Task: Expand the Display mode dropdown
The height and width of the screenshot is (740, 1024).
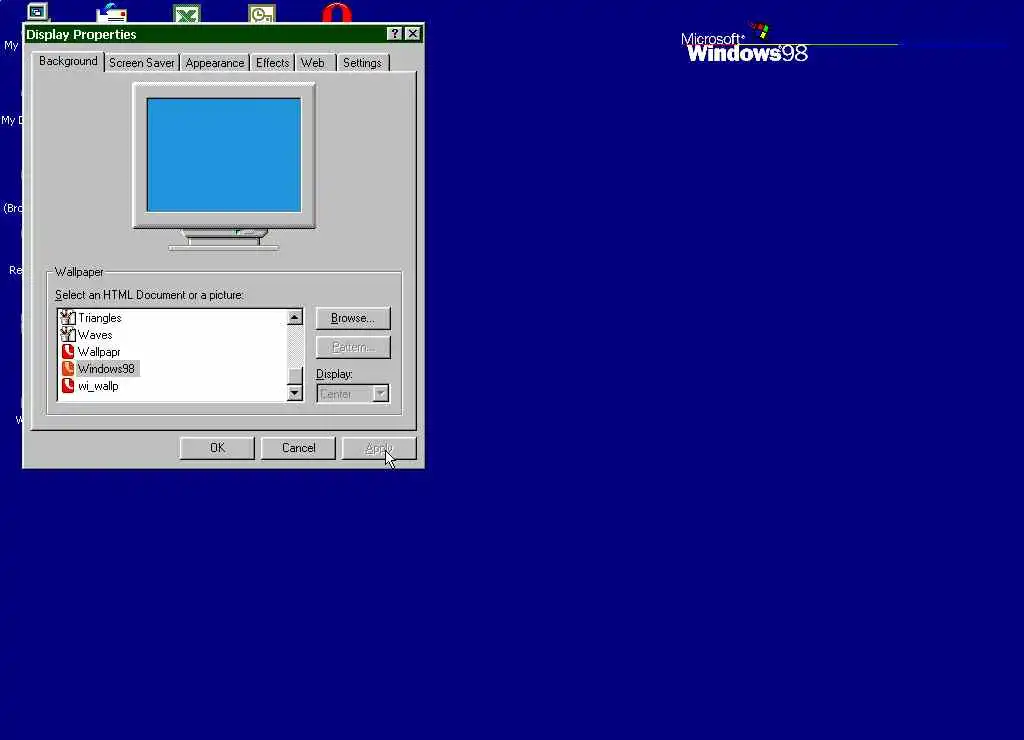Action: pyautogui.click(x=381, y=394)
